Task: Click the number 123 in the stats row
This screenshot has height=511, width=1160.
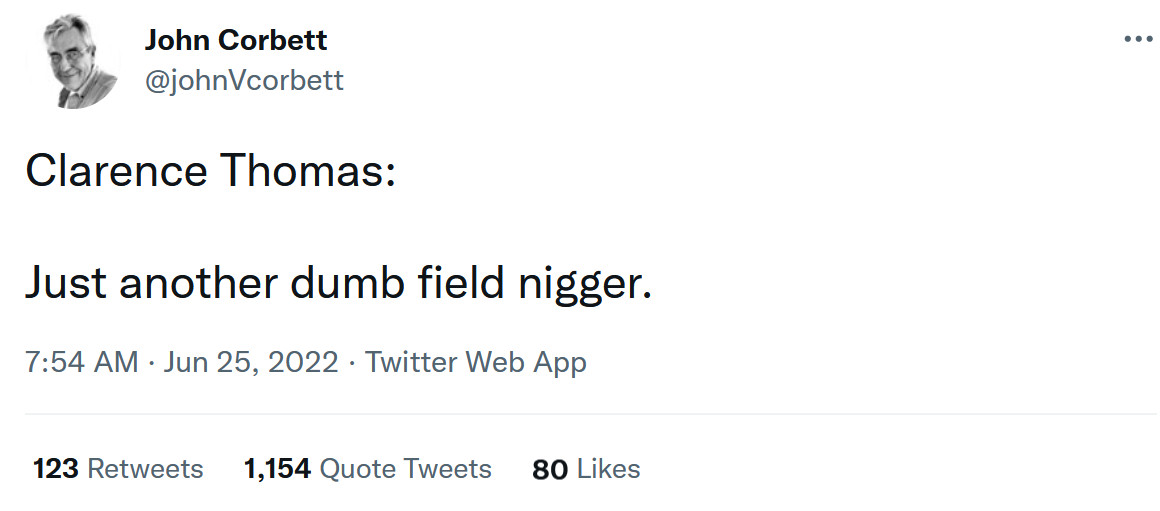Action: point(56,468)
